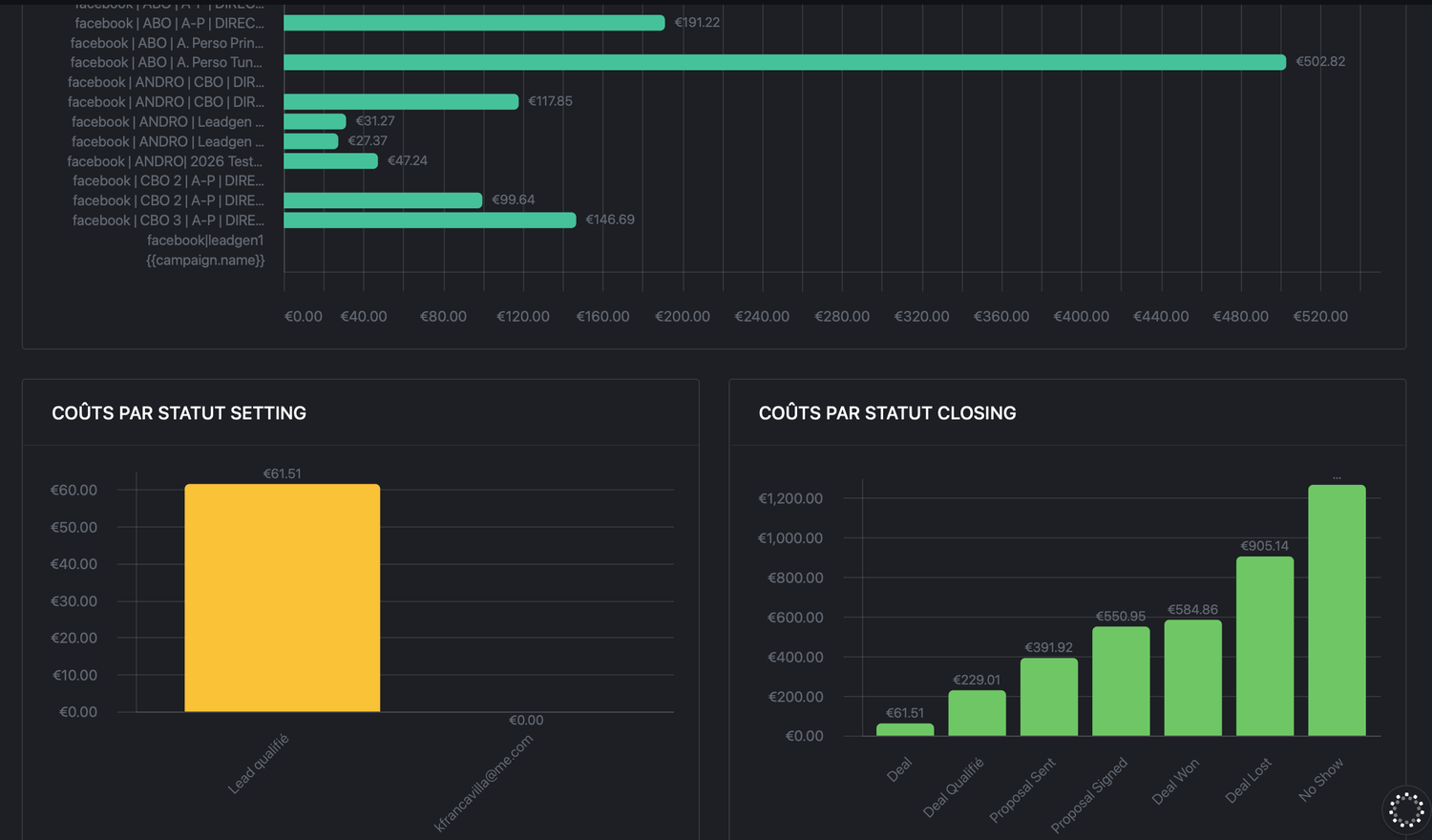Click the {{campaign.name}} axis label

[x=204, y=261]
